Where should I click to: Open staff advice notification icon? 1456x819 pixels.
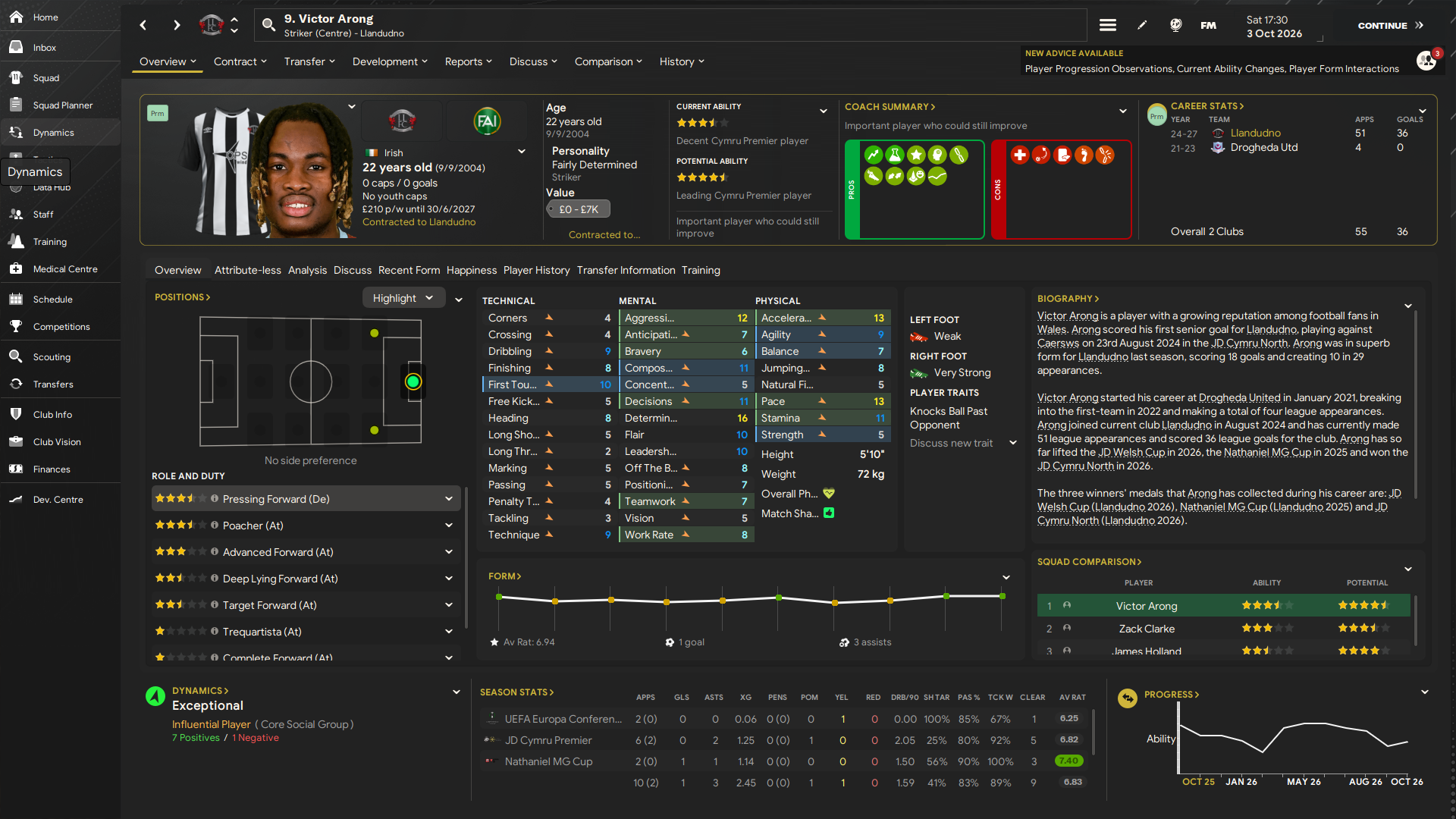pyautogui.click(x=1426, y=61)
